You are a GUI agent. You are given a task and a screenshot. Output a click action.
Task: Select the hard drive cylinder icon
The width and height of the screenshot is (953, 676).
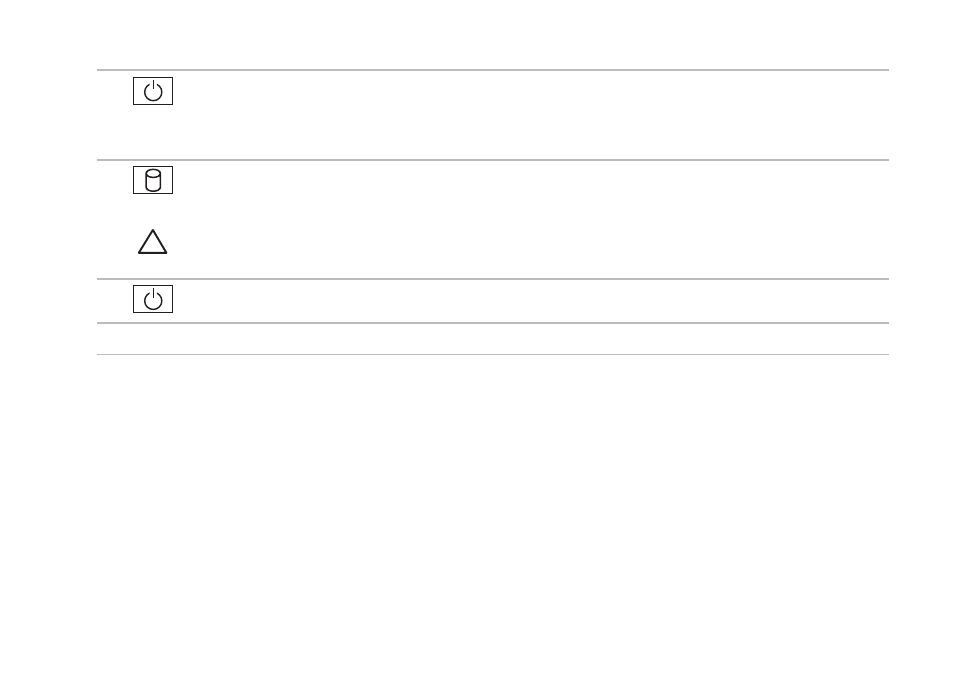[153, 180]
